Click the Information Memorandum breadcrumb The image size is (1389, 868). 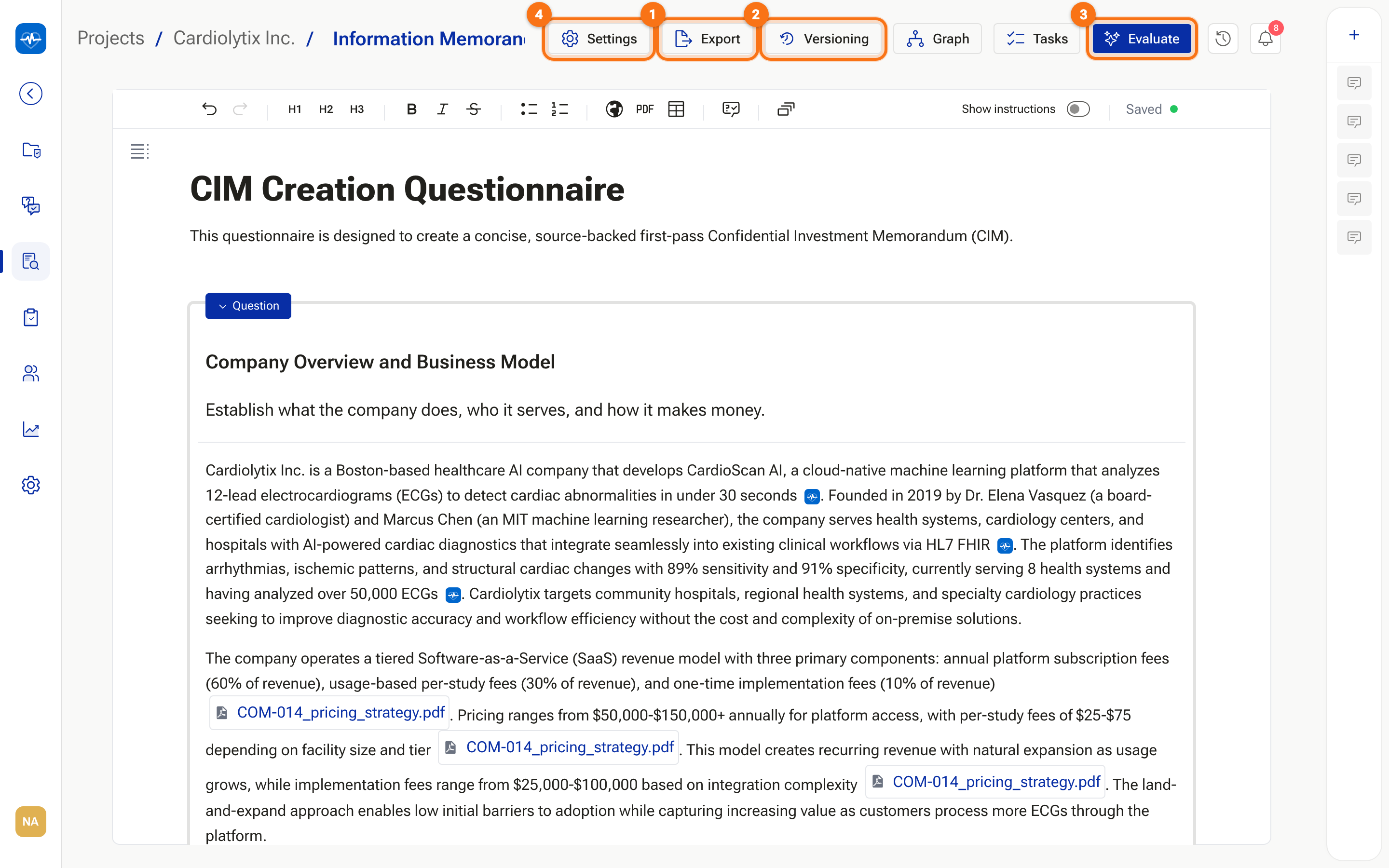(429, 39)
